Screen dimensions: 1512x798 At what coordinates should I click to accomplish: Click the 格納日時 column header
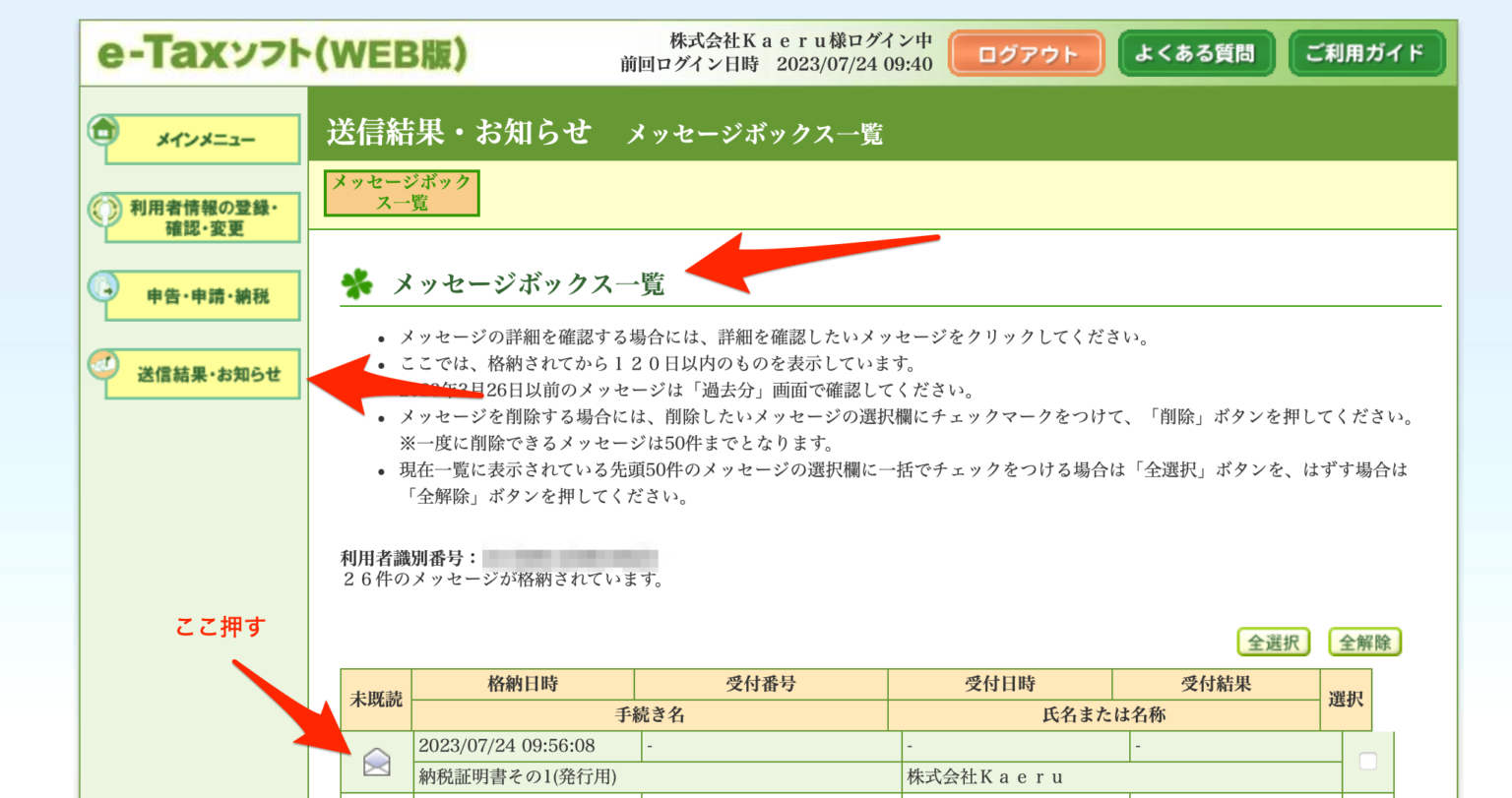525,683
